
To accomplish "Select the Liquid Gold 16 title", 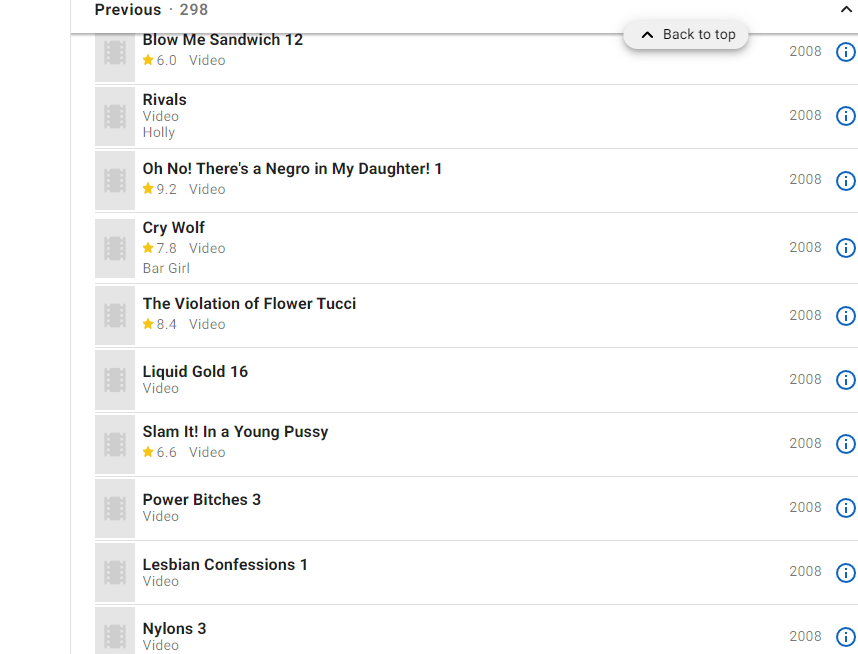I will point(195,372).
